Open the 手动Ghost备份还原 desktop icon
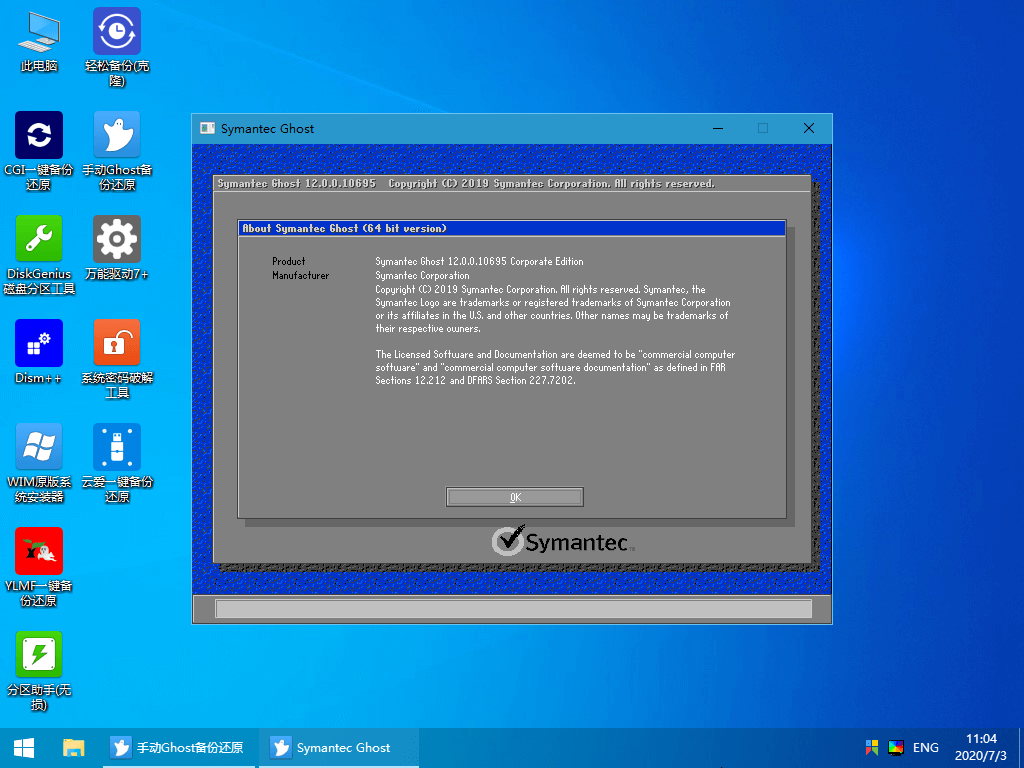Viewport: 1024px width, 768px height. tap(117, 136)
